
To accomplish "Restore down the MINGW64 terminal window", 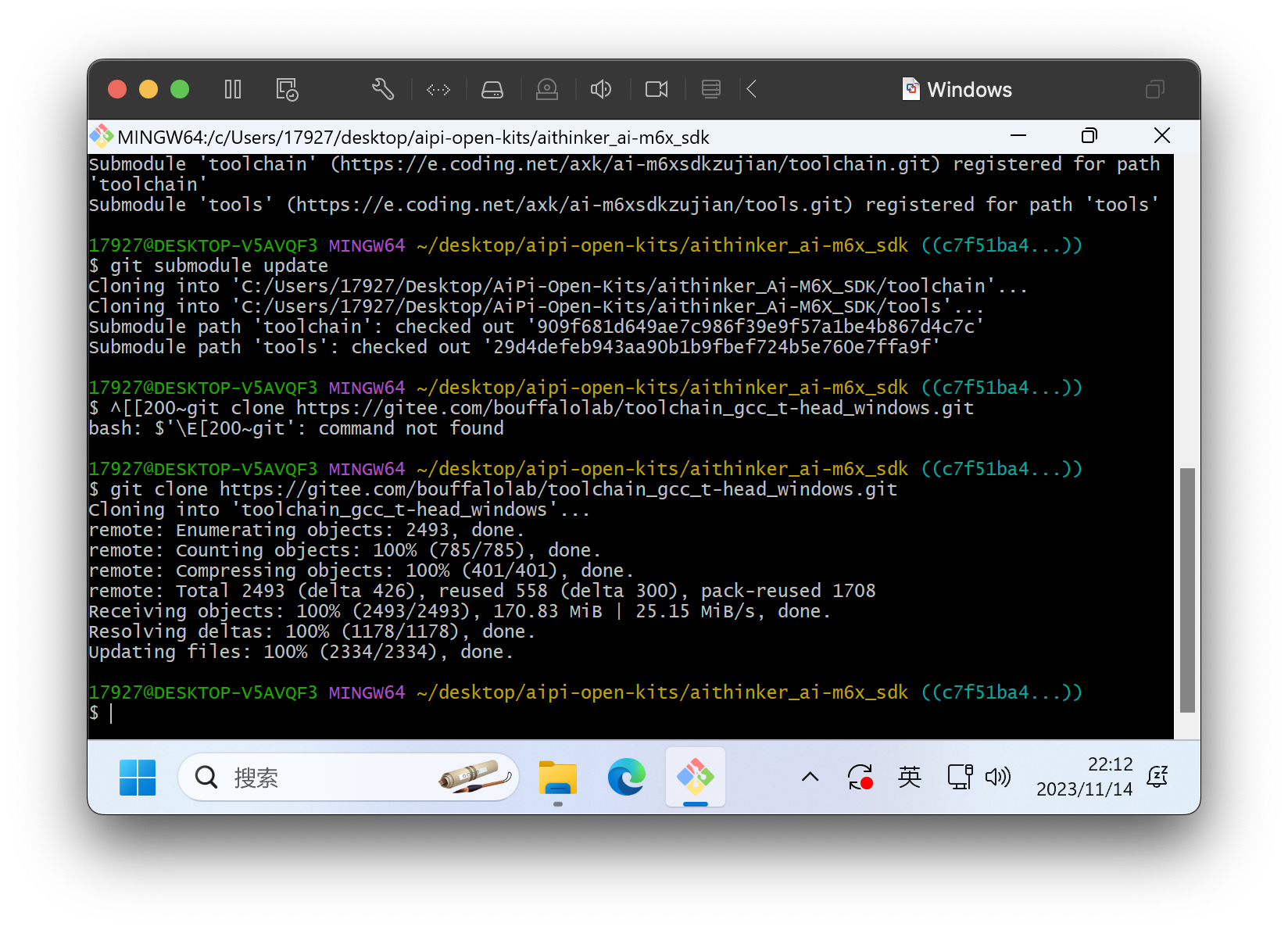I will [x=1089, y=136].
